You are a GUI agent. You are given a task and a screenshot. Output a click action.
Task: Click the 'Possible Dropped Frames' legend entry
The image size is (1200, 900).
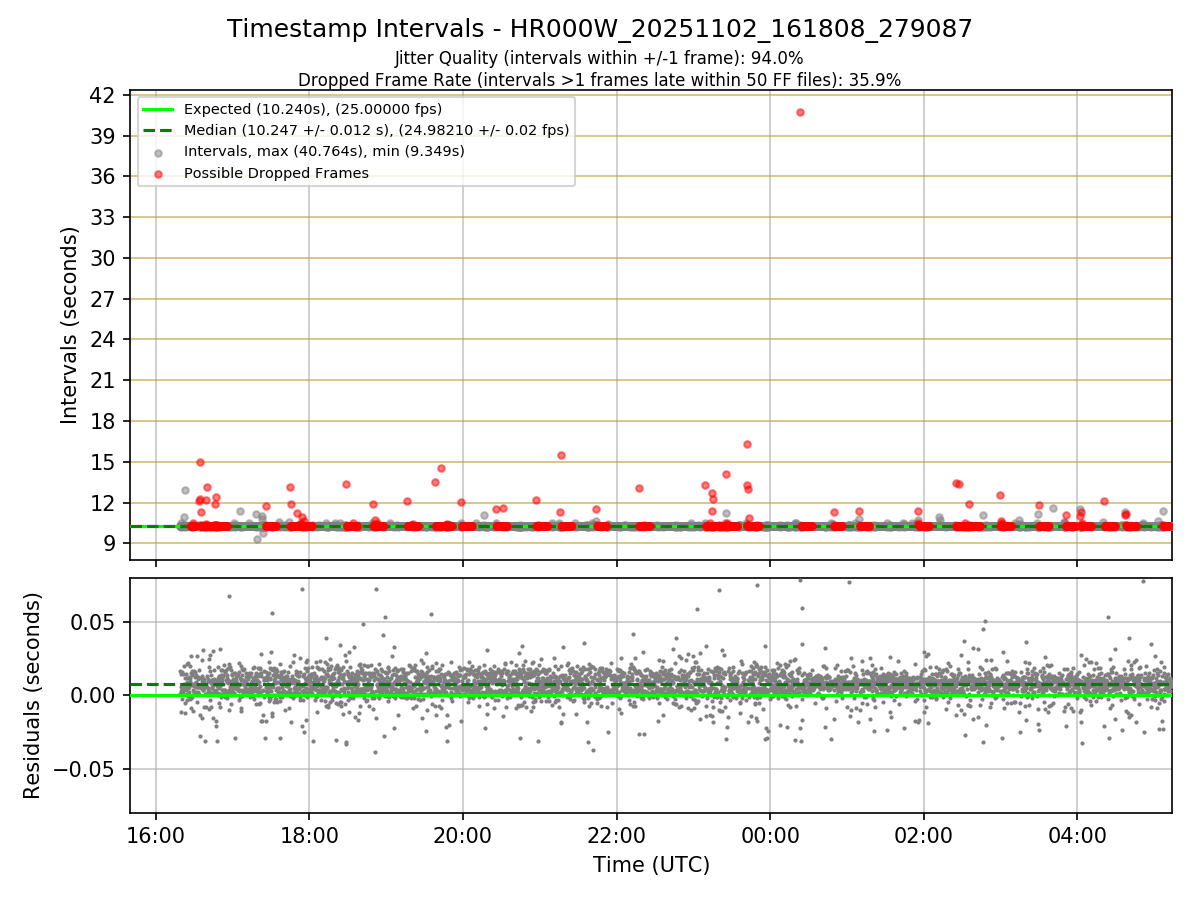[276, 173]
